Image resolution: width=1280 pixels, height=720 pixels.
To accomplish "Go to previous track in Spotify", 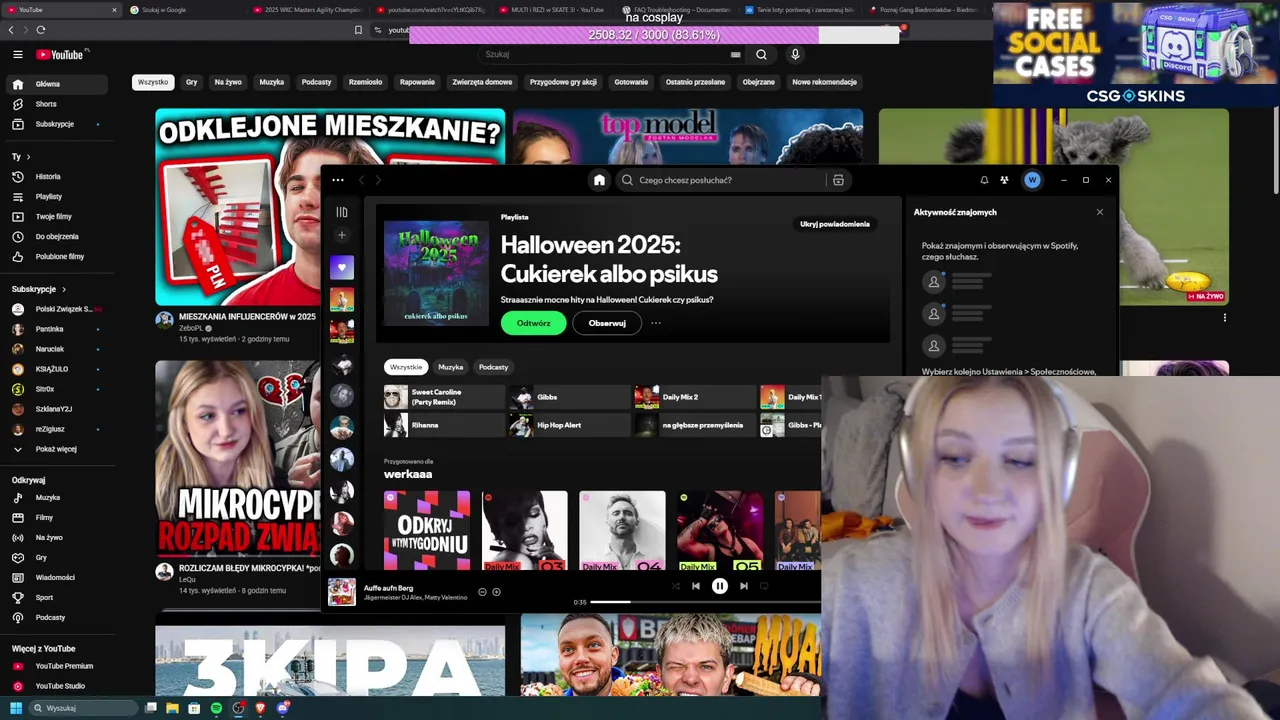I will [696, 586].
